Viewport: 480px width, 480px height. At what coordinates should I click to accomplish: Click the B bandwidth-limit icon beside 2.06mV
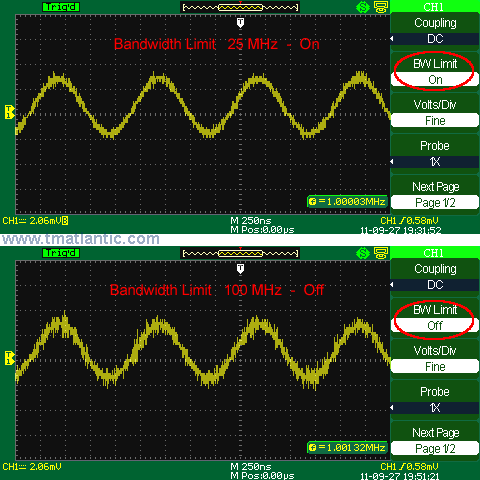65,220
